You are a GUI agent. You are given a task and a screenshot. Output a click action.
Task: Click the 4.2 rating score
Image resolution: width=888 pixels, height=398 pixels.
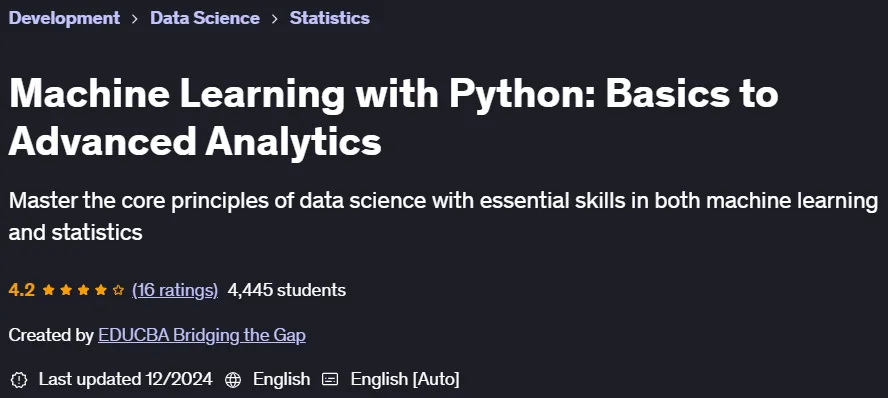coord(22,290)
